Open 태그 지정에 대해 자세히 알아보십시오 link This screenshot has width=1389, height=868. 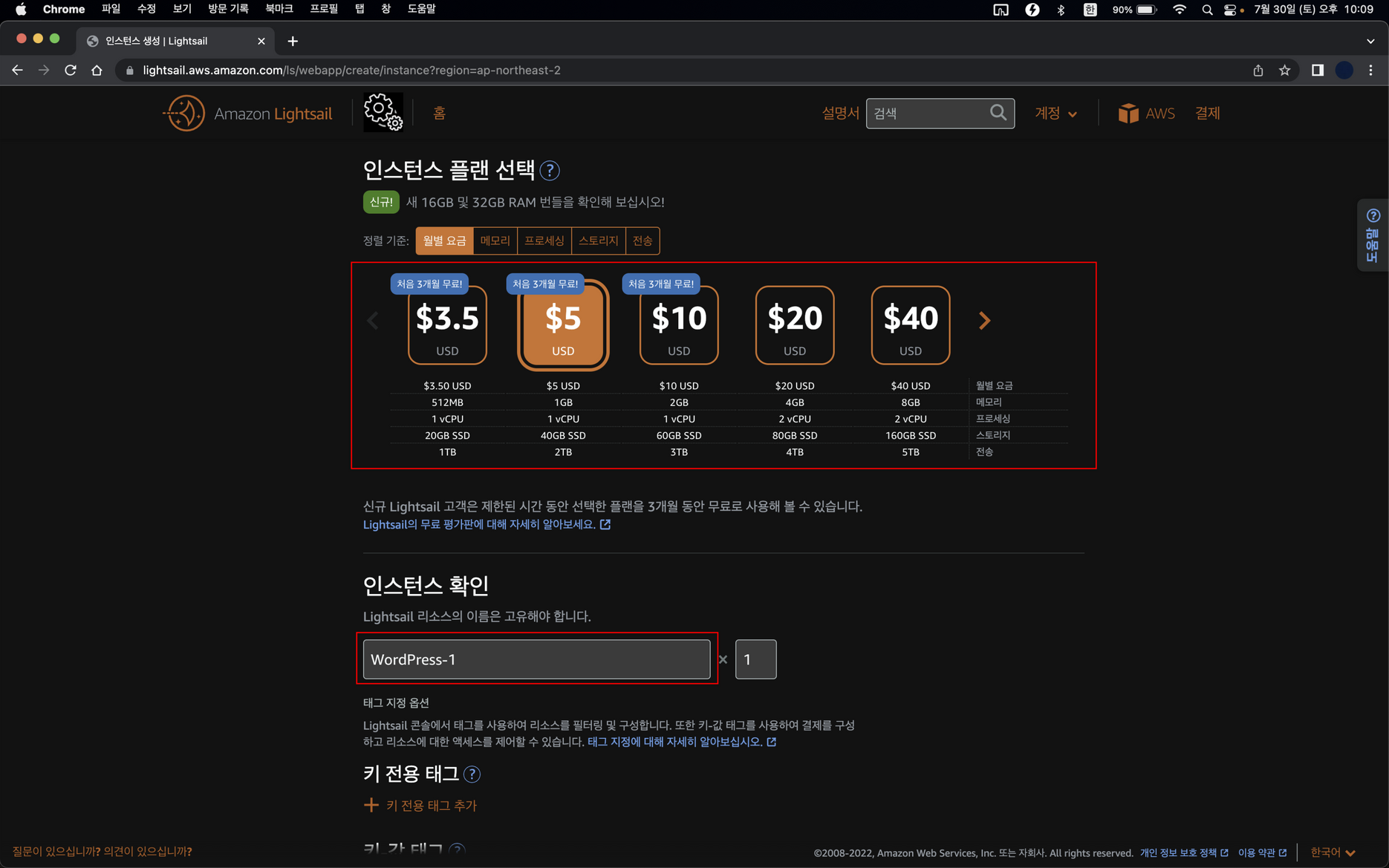682,742
